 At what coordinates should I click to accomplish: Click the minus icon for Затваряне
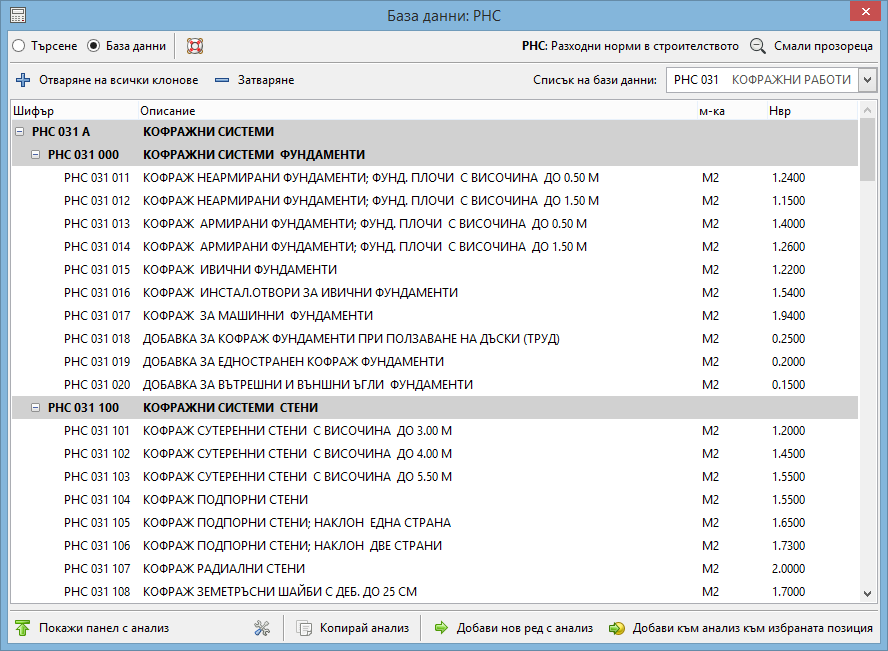coord(221,80)
